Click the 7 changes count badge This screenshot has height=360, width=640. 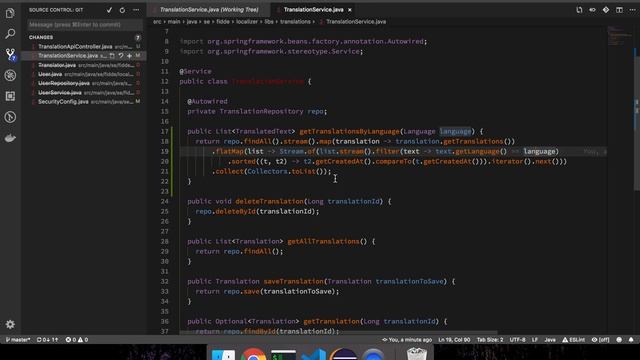(x=138, y=38)
